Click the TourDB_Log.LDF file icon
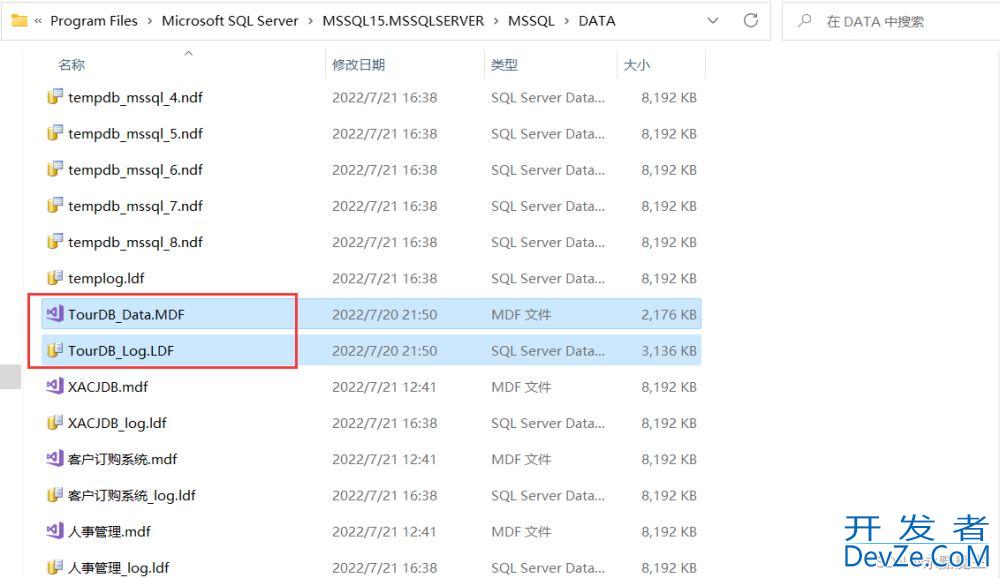This screenshot has width=1000, height=578. coord(55,350)
